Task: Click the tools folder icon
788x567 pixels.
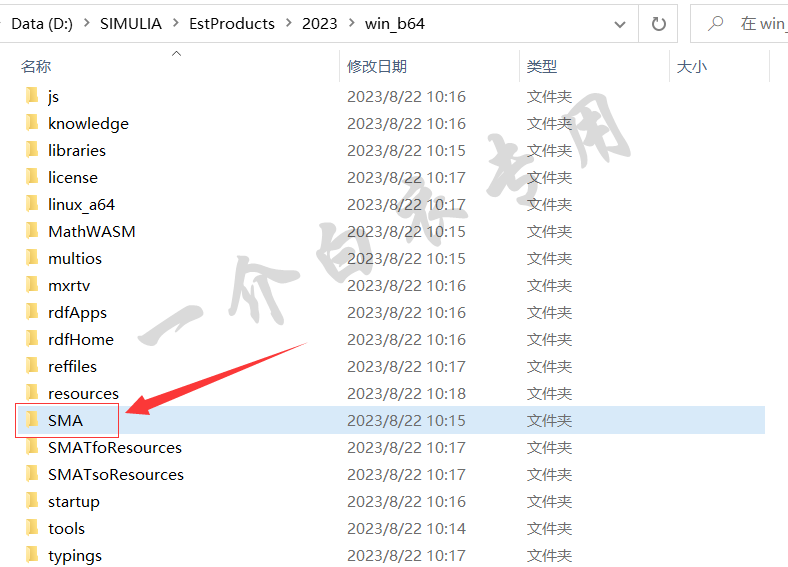Action: click(32, 528)
